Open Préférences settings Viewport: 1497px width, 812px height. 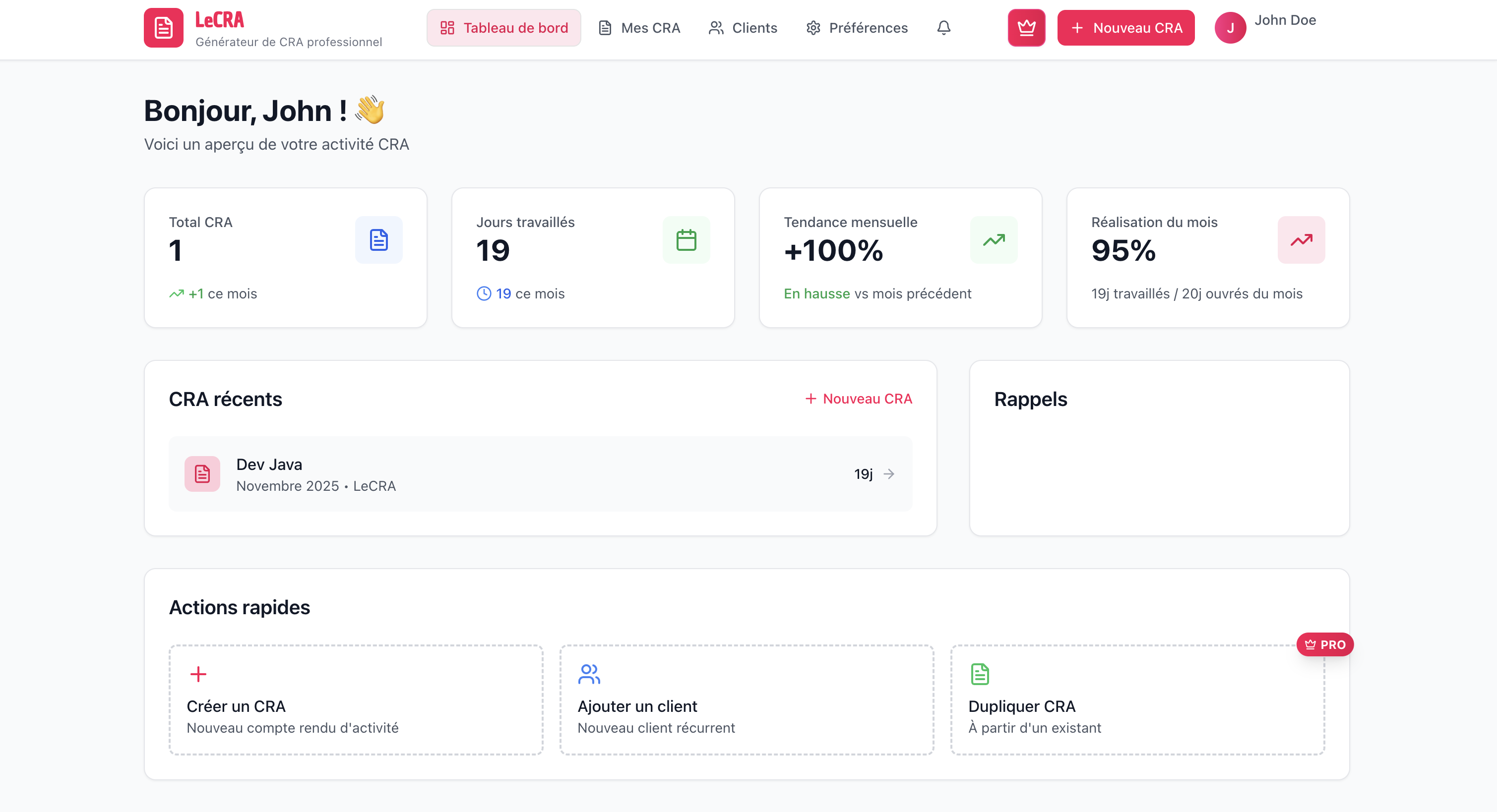click(x=857, y=28)
